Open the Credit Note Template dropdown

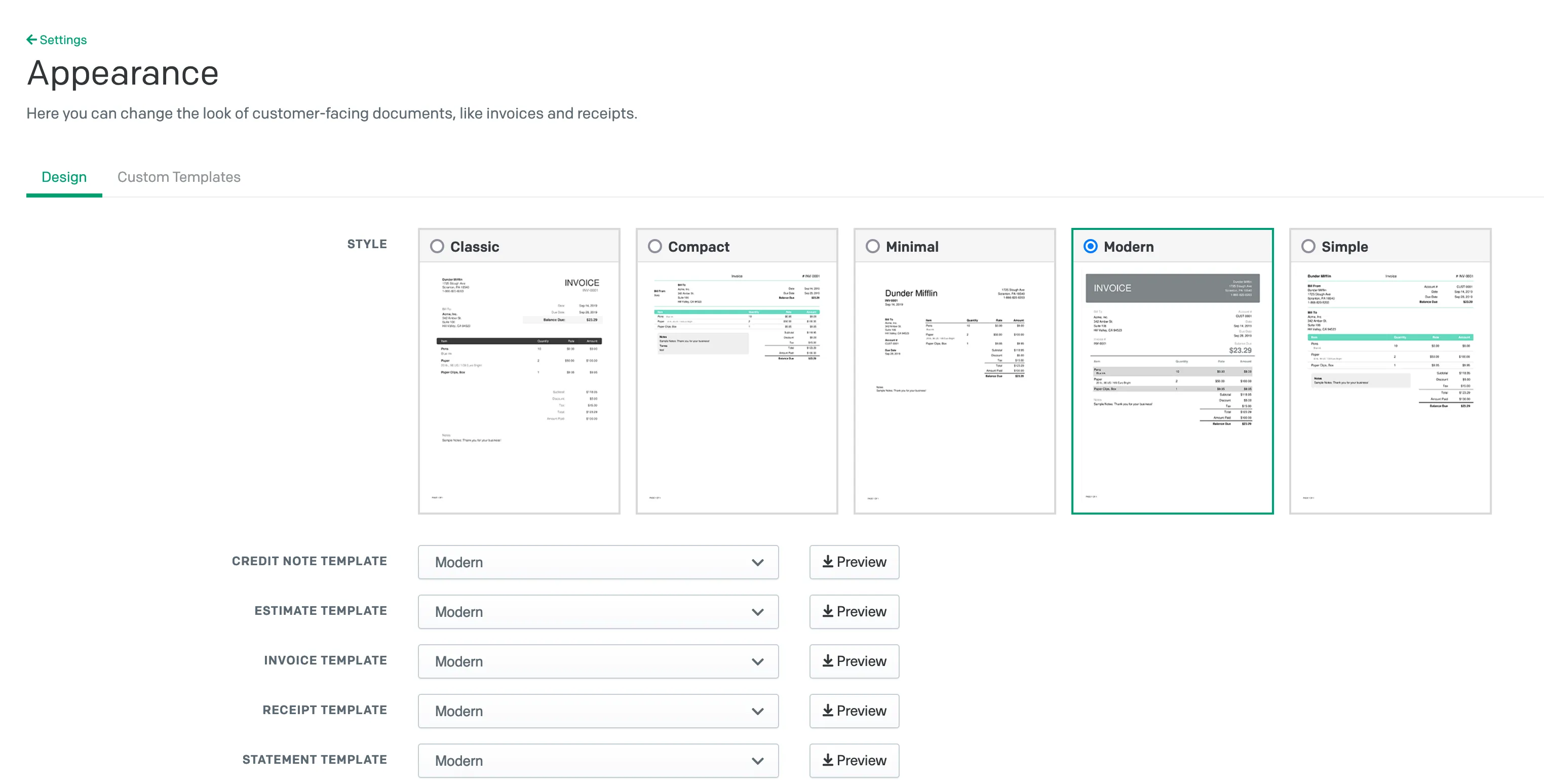pyautogui.click(x=598, y=562)
